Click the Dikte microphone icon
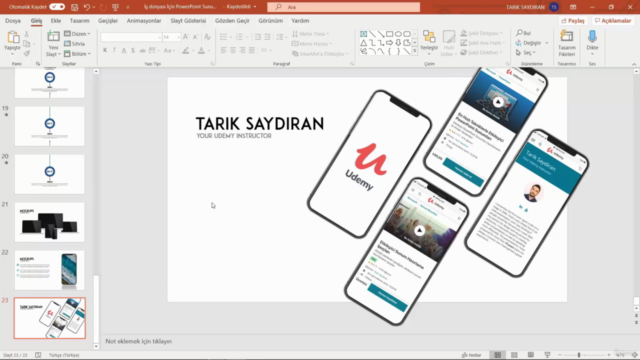Viewport: 640px width, 360px height. coord(592,37)
